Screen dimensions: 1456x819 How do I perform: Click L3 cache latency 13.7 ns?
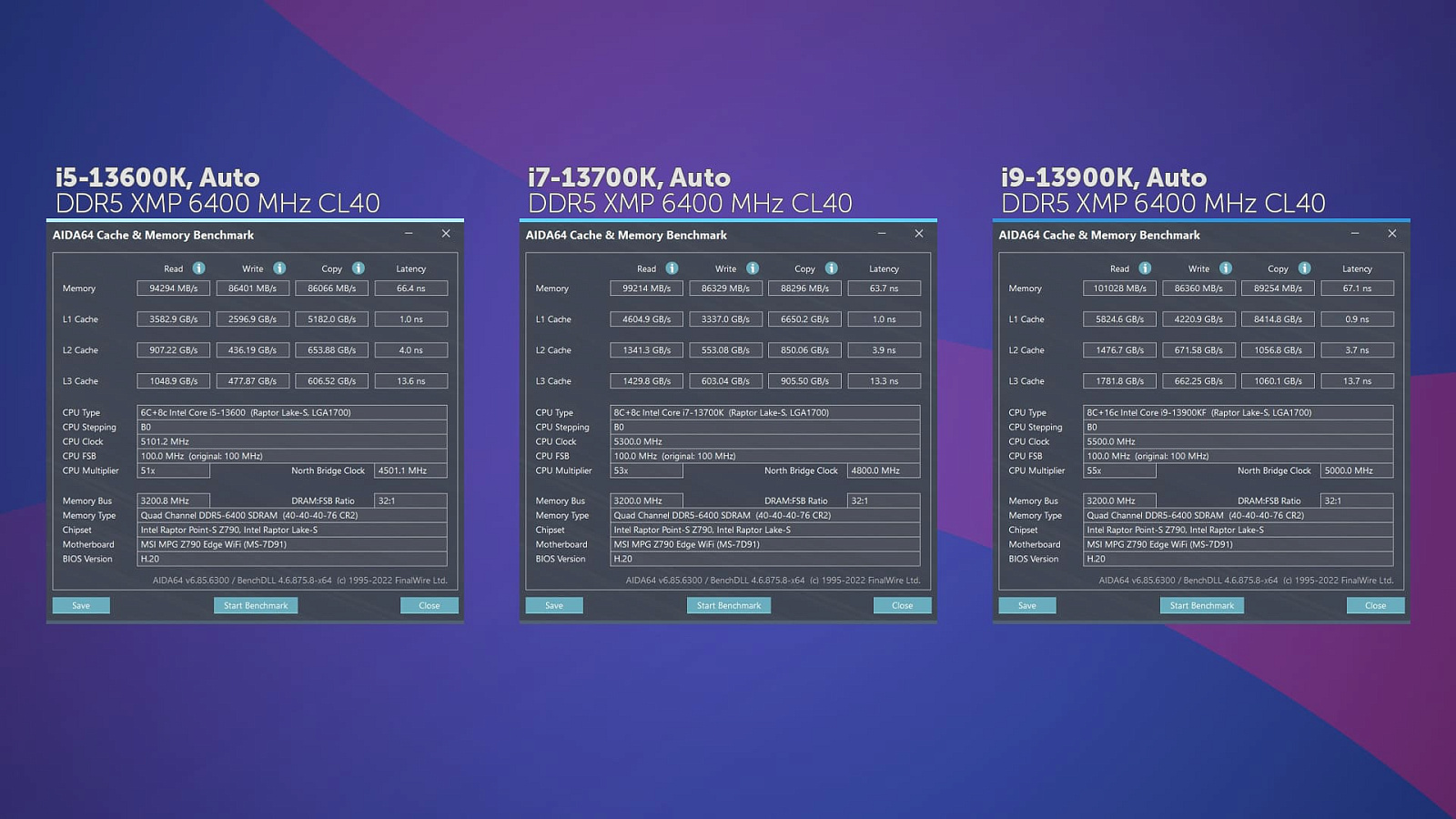pos(1358,381)
